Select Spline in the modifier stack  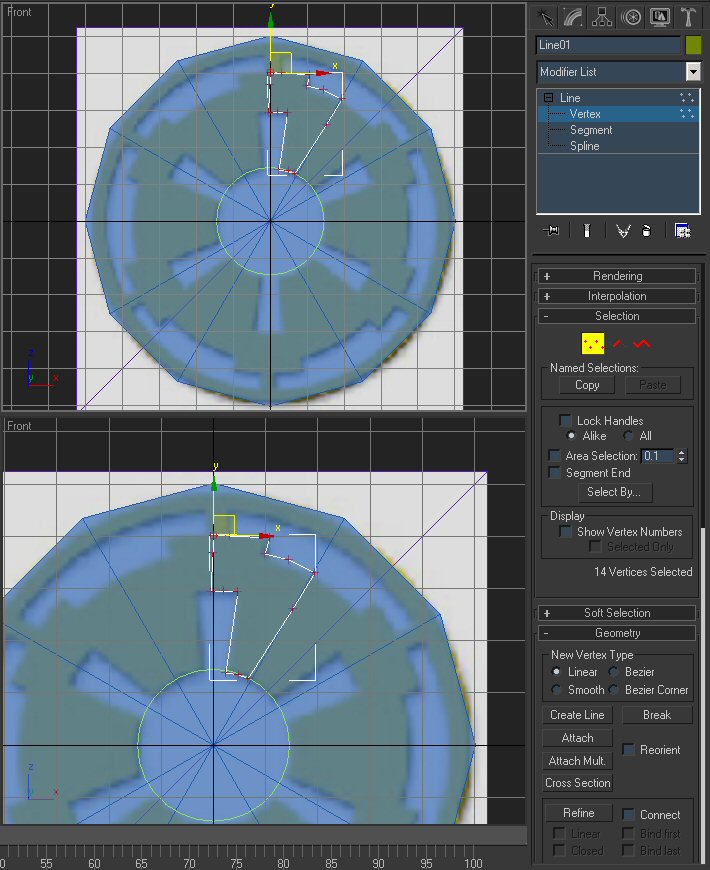point(585,146)
